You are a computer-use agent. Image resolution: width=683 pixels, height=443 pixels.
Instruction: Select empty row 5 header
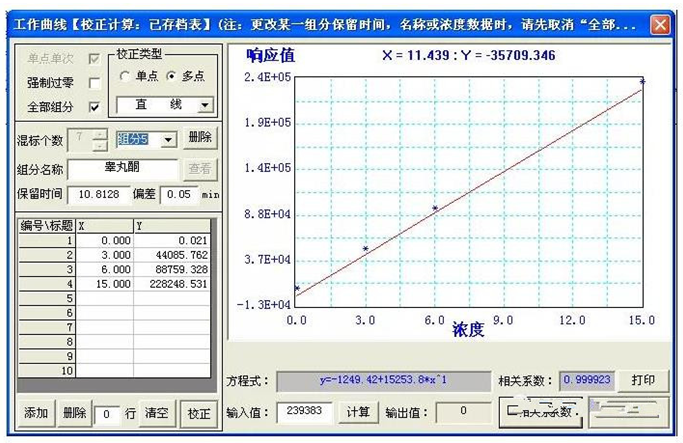(x=47, y=298)
